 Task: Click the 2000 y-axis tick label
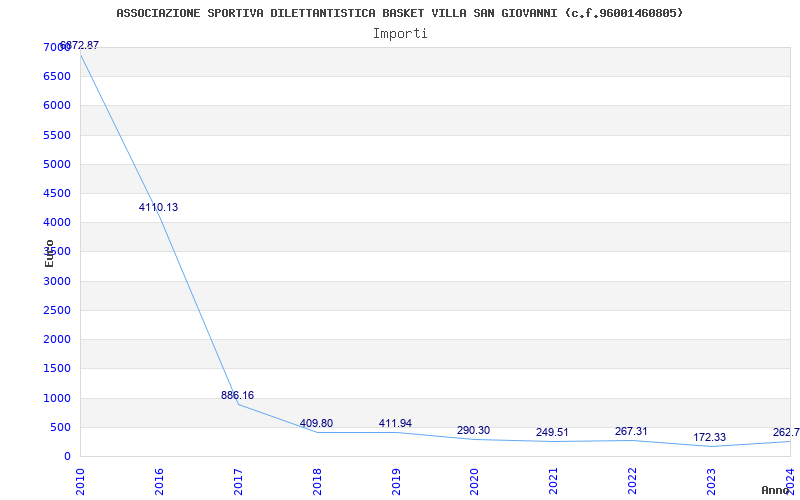click(57, 339)
